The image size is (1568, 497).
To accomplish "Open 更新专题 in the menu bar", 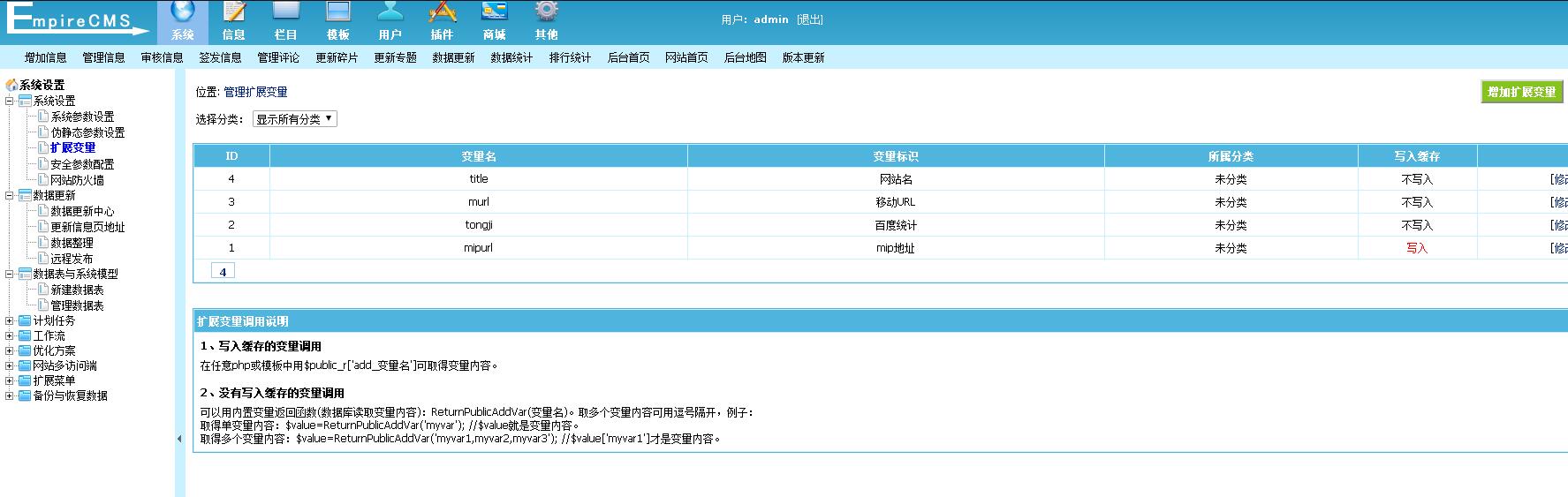I will pyautogui.click(x=396, y=57).
